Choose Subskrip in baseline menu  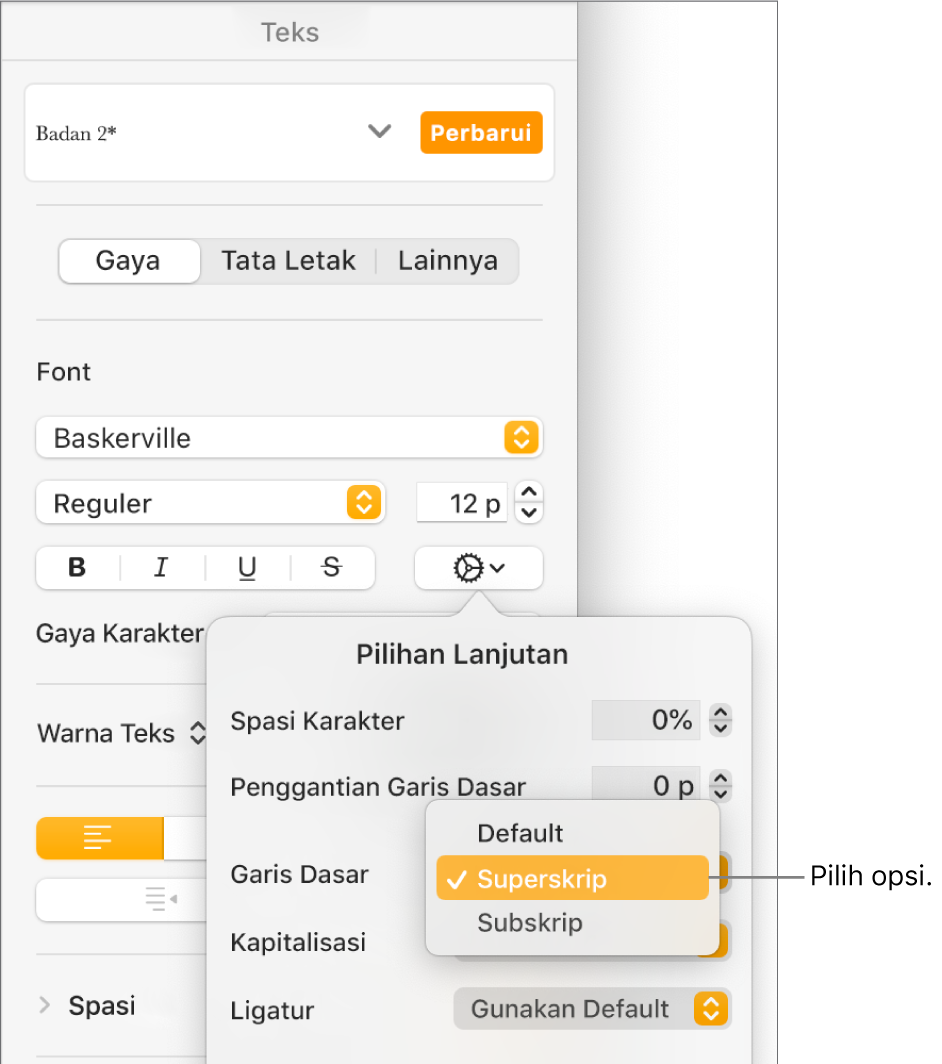pyautogui.click(x=572, y=923)
